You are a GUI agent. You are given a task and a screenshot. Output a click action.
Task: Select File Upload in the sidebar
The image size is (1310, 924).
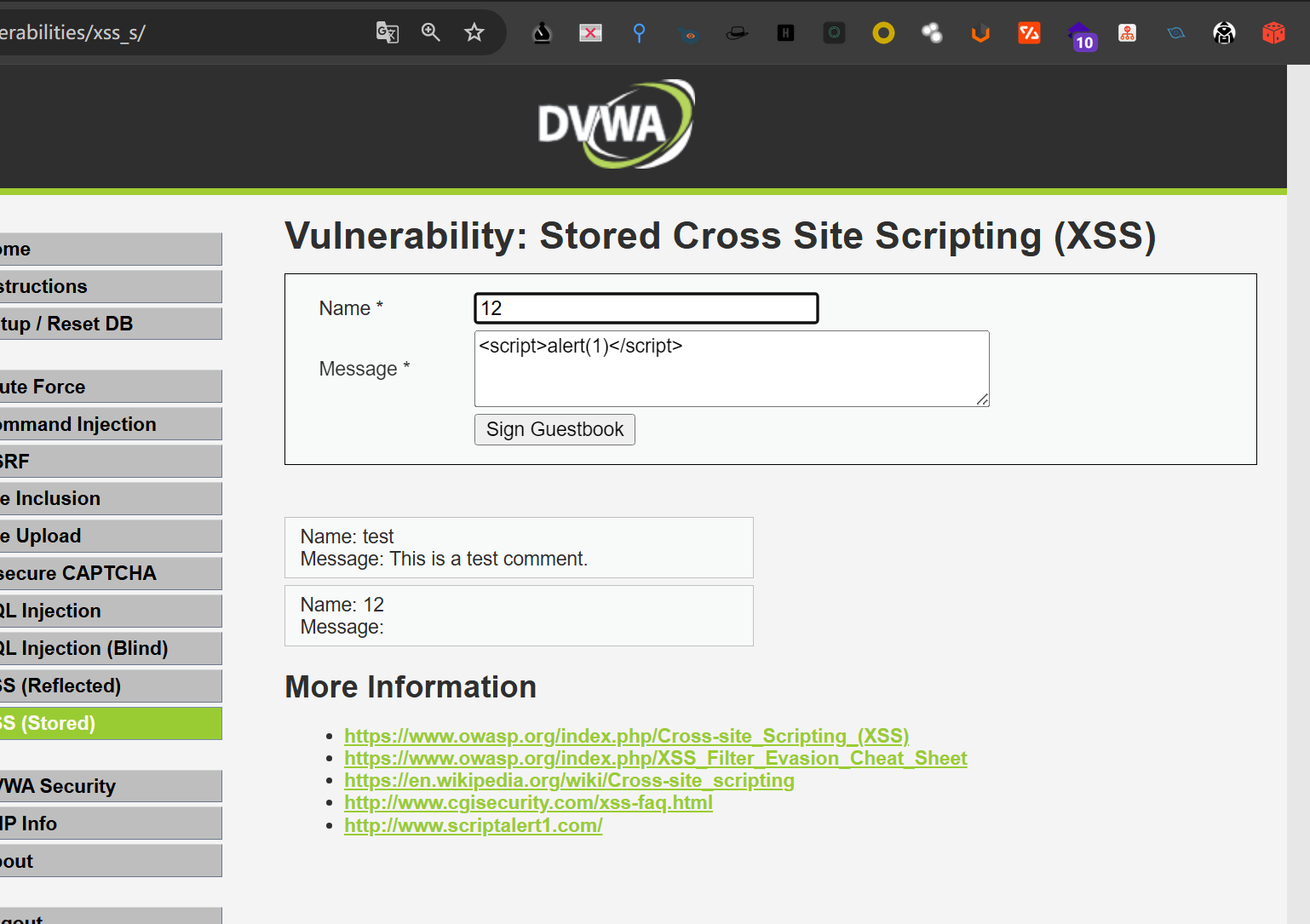pos(111,536)
